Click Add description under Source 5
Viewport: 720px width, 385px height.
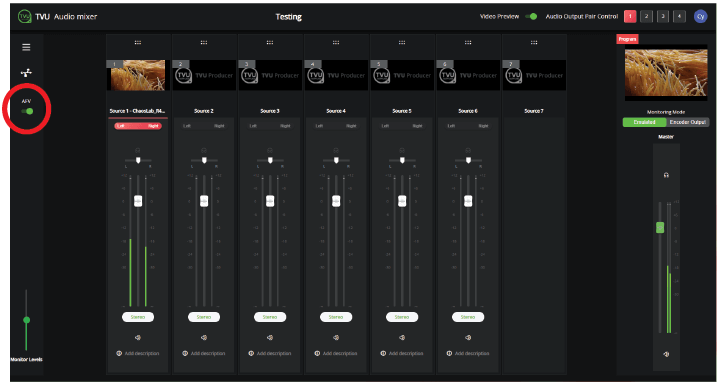pos(406,354)
